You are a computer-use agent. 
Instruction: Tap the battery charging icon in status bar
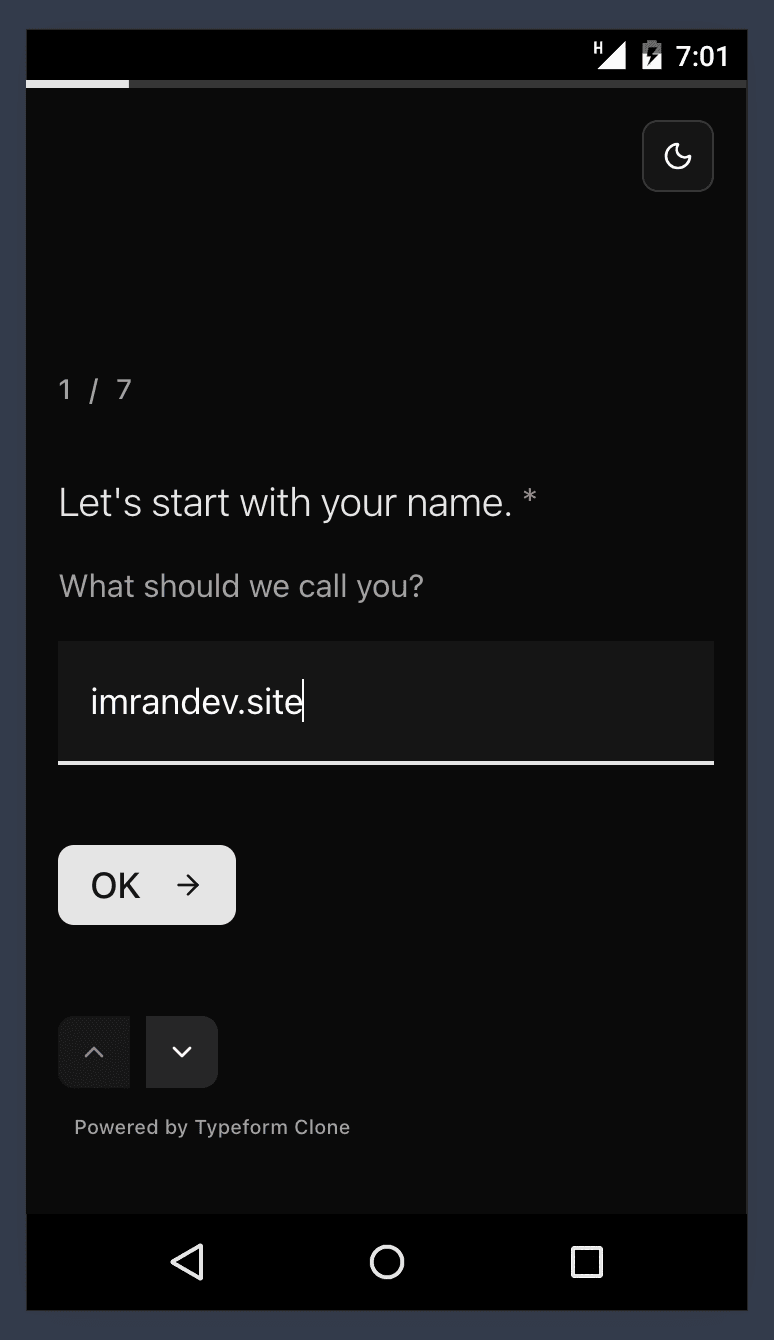(x=652, y=55)
